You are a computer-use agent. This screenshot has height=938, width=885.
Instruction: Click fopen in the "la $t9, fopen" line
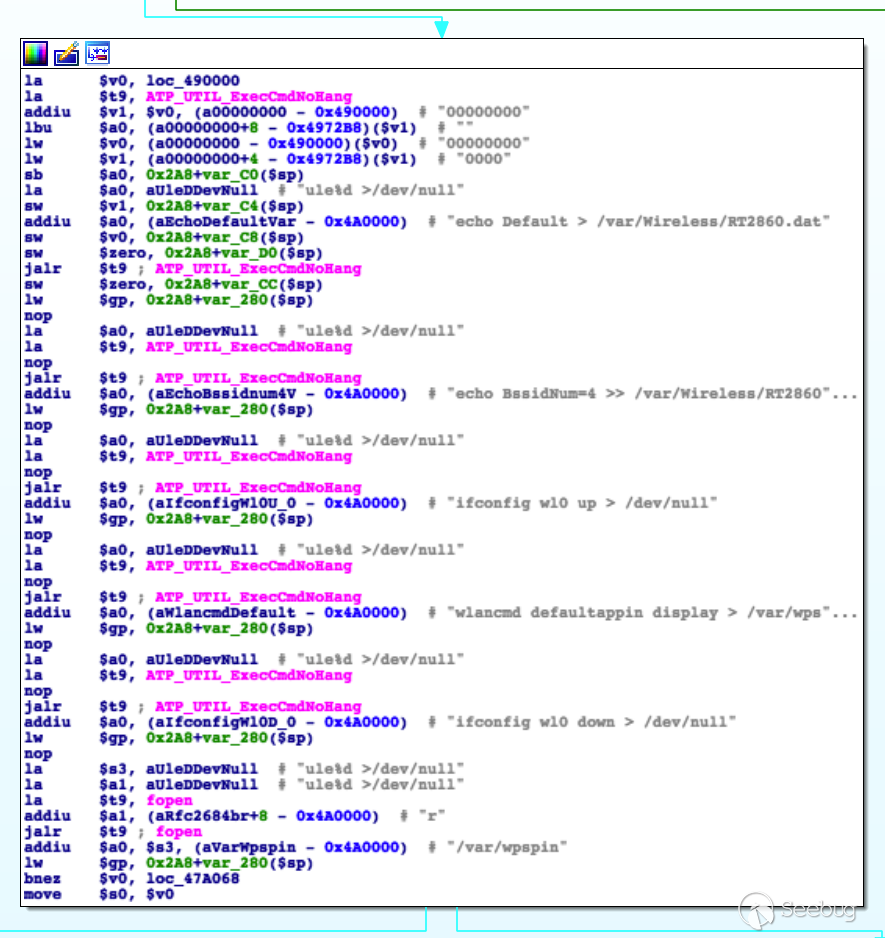point(169,800)
